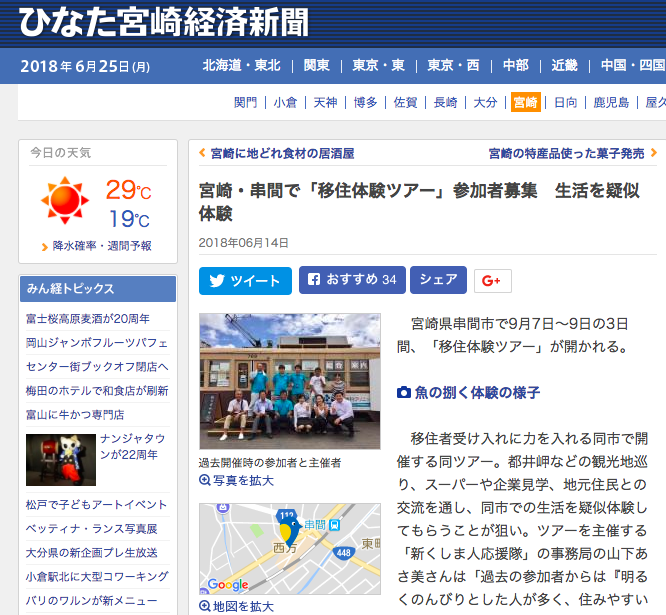Click the orange right arrow for next article

(653, 153)
